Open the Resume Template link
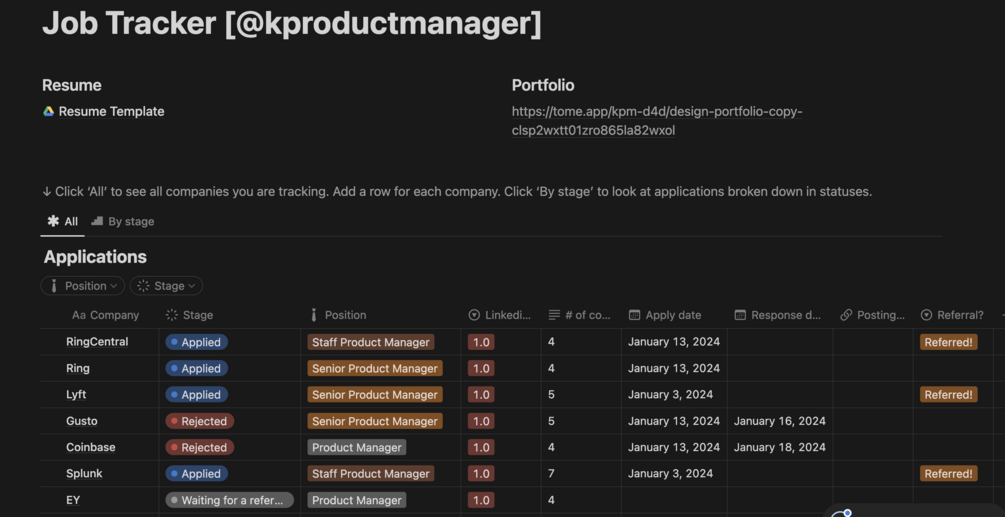The width and height of the screenshot is (1005, 517). (x=111, y=111)
